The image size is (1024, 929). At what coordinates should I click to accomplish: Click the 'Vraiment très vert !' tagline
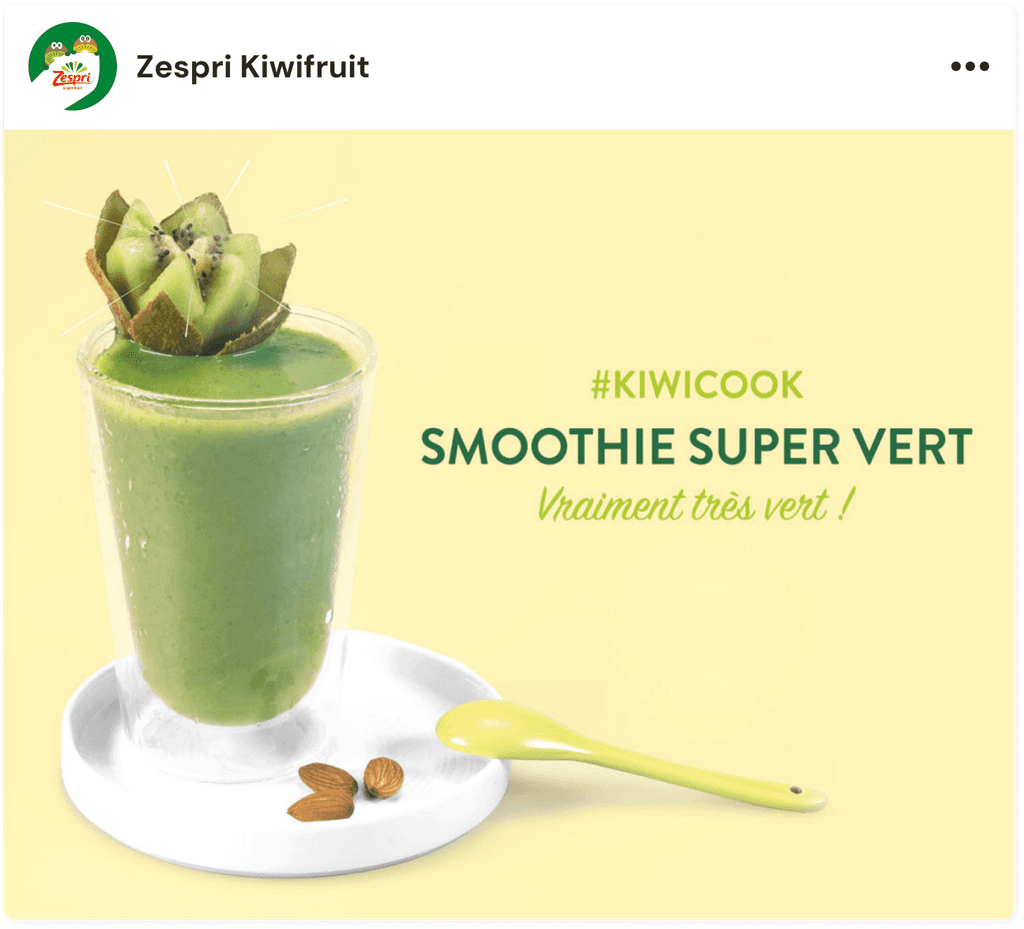point(695,505)
